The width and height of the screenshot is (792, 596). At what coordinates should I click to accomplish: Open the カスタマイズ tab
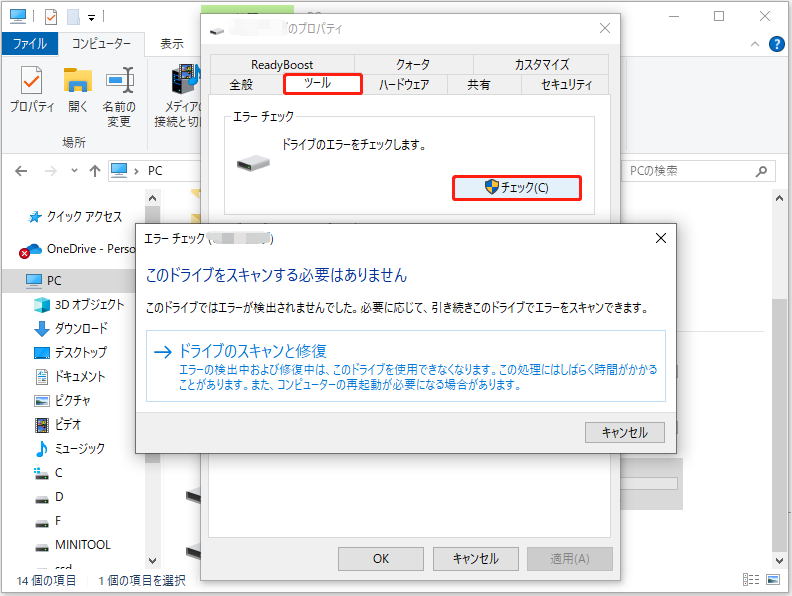541,65
